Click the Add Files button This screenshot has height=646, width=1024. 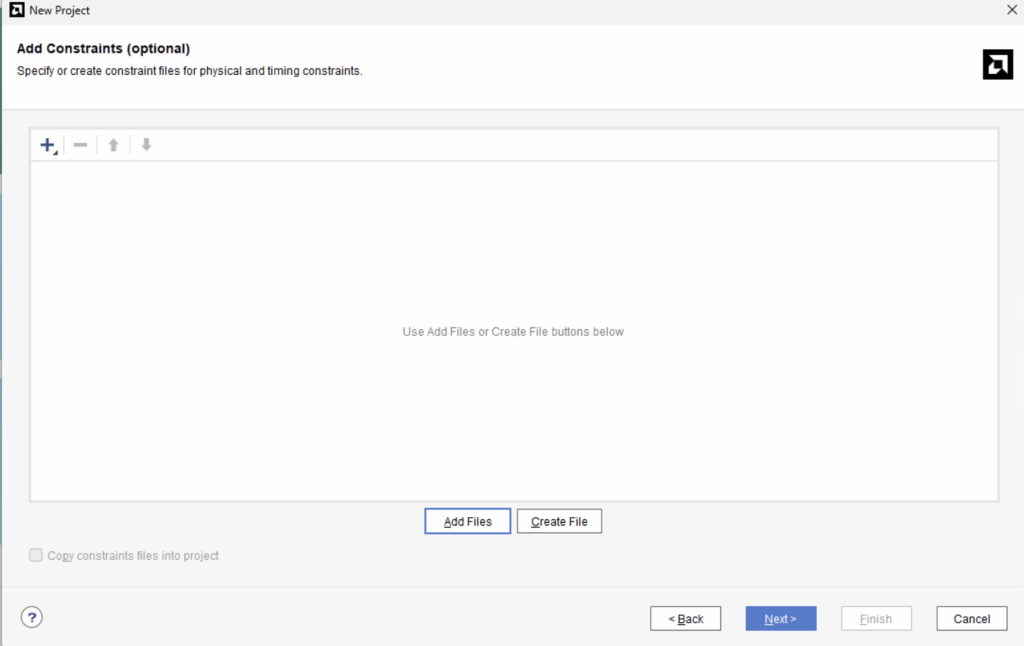(x=467, y=521)
